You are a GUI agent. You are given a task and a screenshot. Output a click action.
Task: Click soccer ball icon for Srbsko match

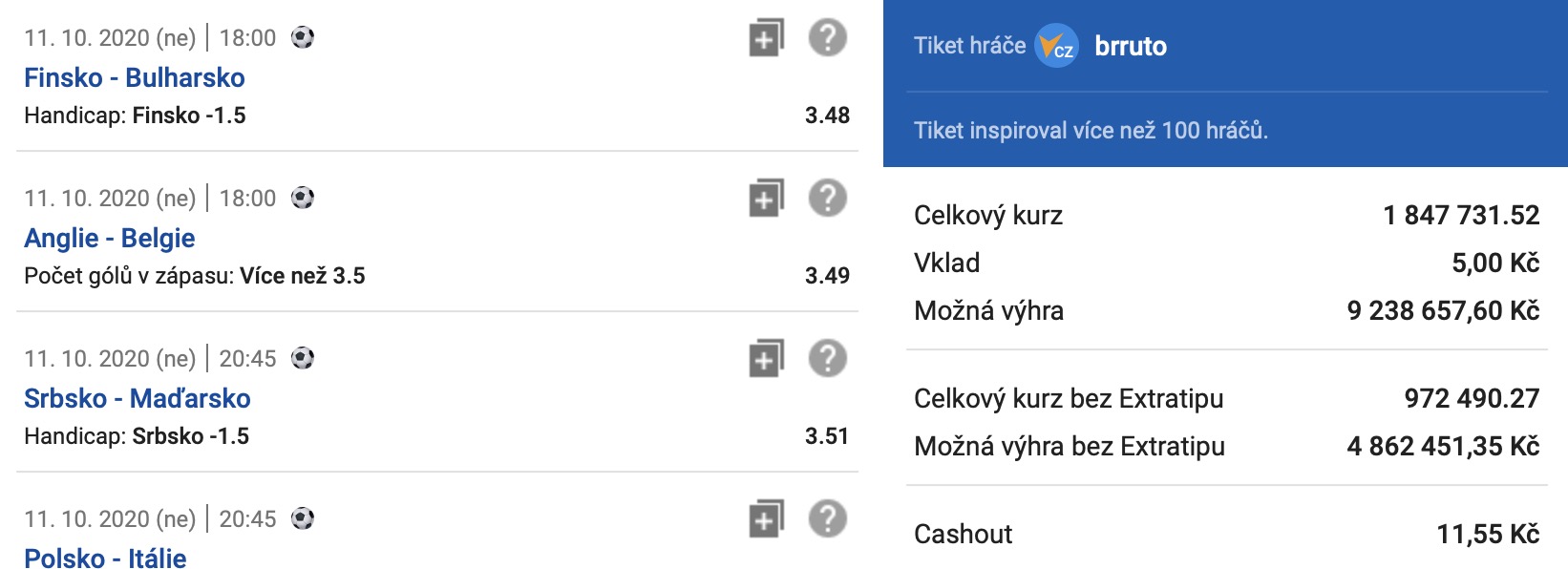(303, 359)
